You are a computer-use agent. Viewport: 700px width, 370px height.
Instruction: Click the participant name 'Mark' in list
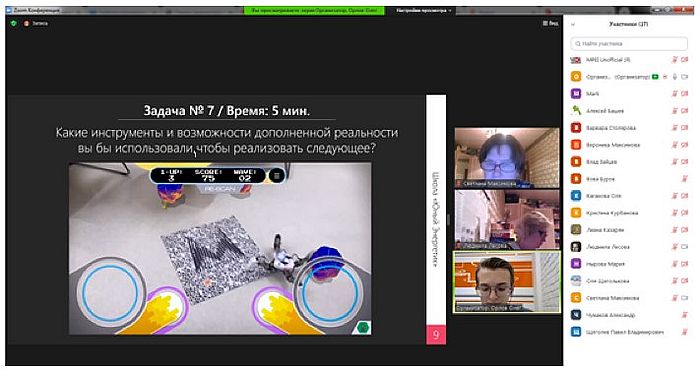click(x=592, y=94)
